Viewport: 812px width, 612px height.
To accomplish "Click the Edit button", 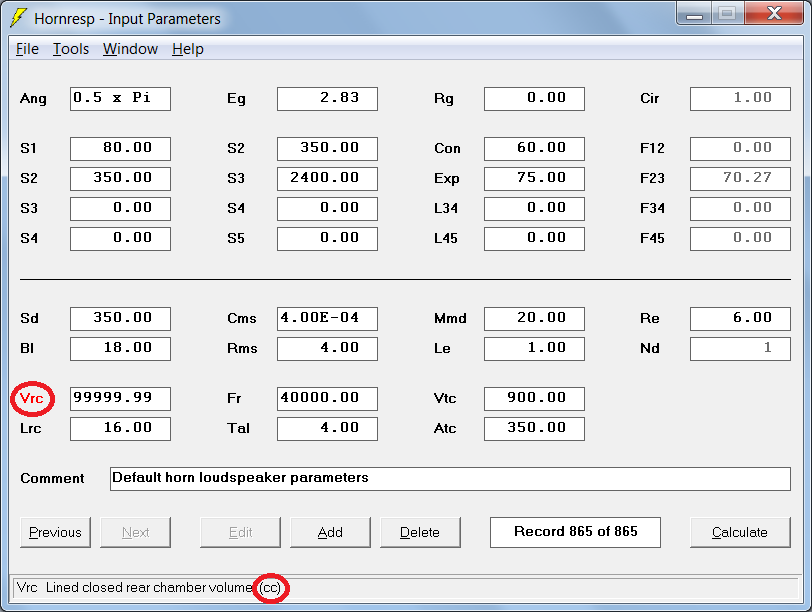I will (x=240, y=532).
